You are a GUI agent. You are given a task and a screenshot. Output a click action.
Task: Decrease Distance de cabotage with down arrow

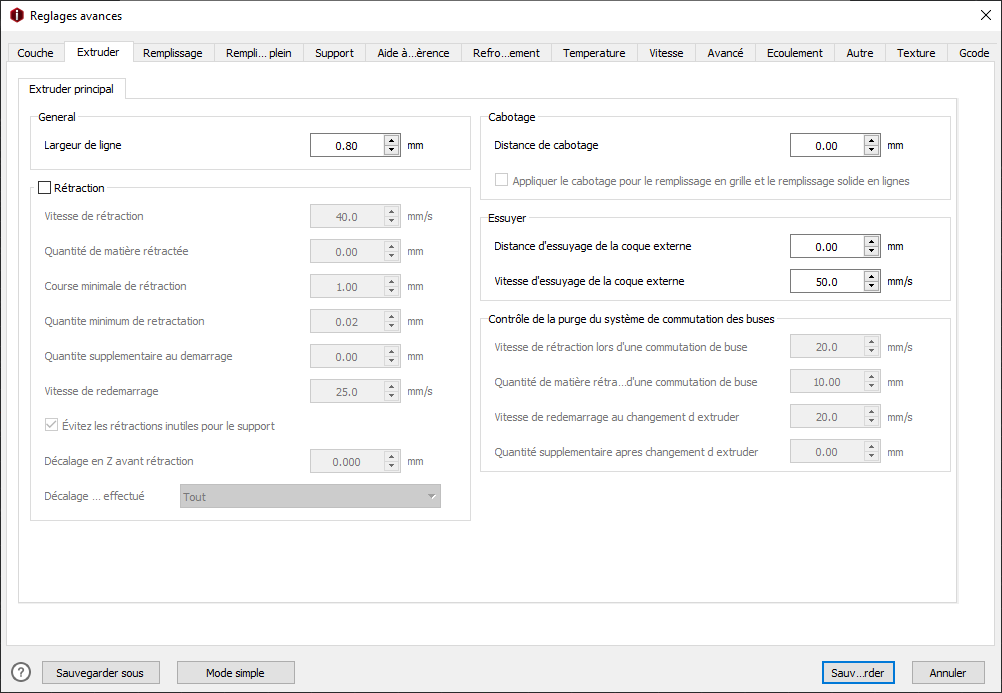(872, 150)
